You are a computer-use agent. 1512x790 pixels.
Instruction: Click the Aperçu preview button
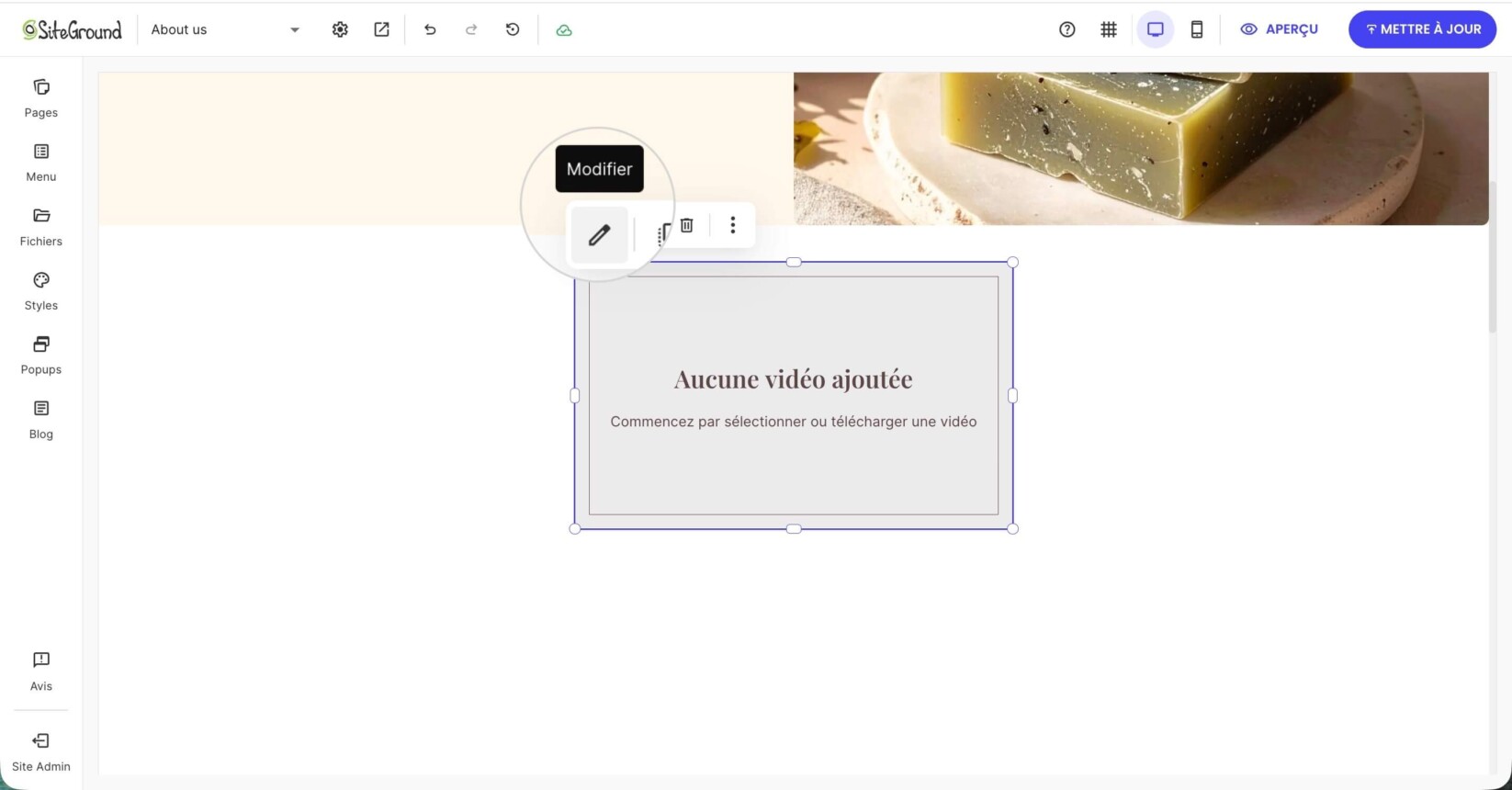coord(1279,29)
